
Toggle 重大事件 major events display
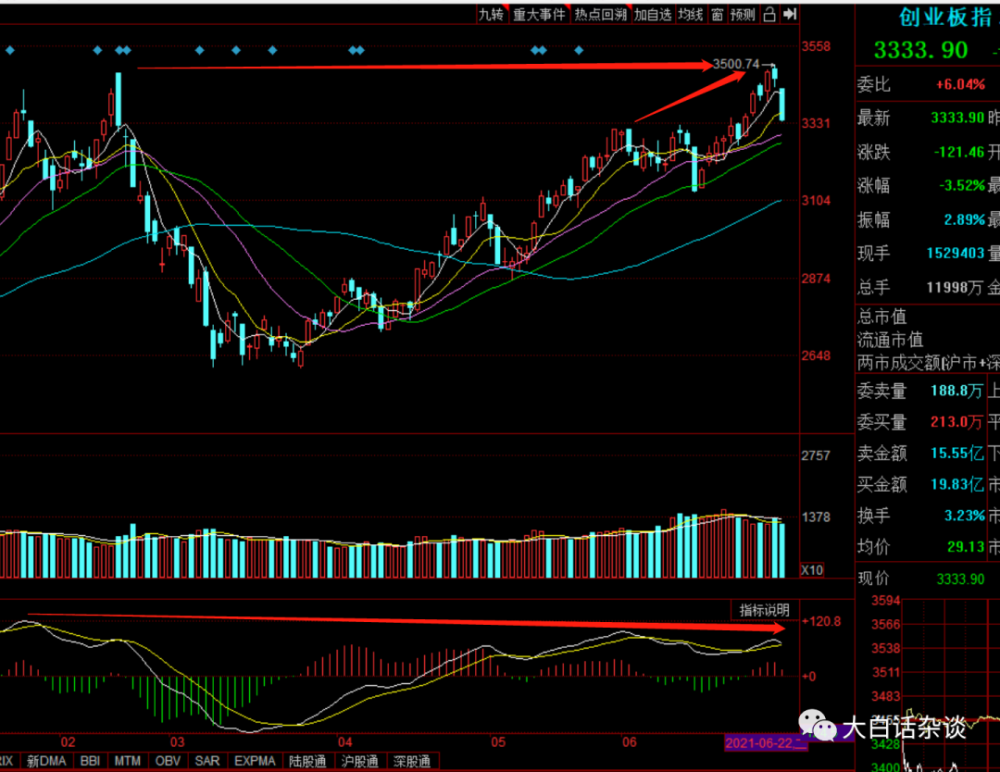pos(540,14)
